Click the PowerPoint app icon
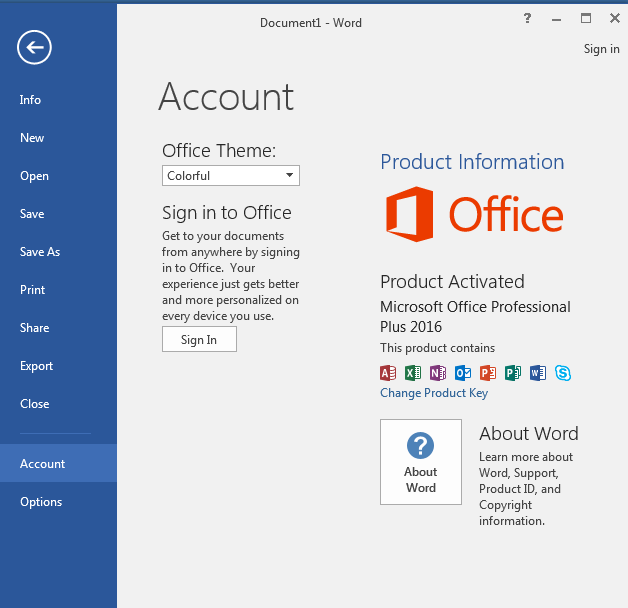The width and height of the screenshot is (628, 608). click(488, 373)
